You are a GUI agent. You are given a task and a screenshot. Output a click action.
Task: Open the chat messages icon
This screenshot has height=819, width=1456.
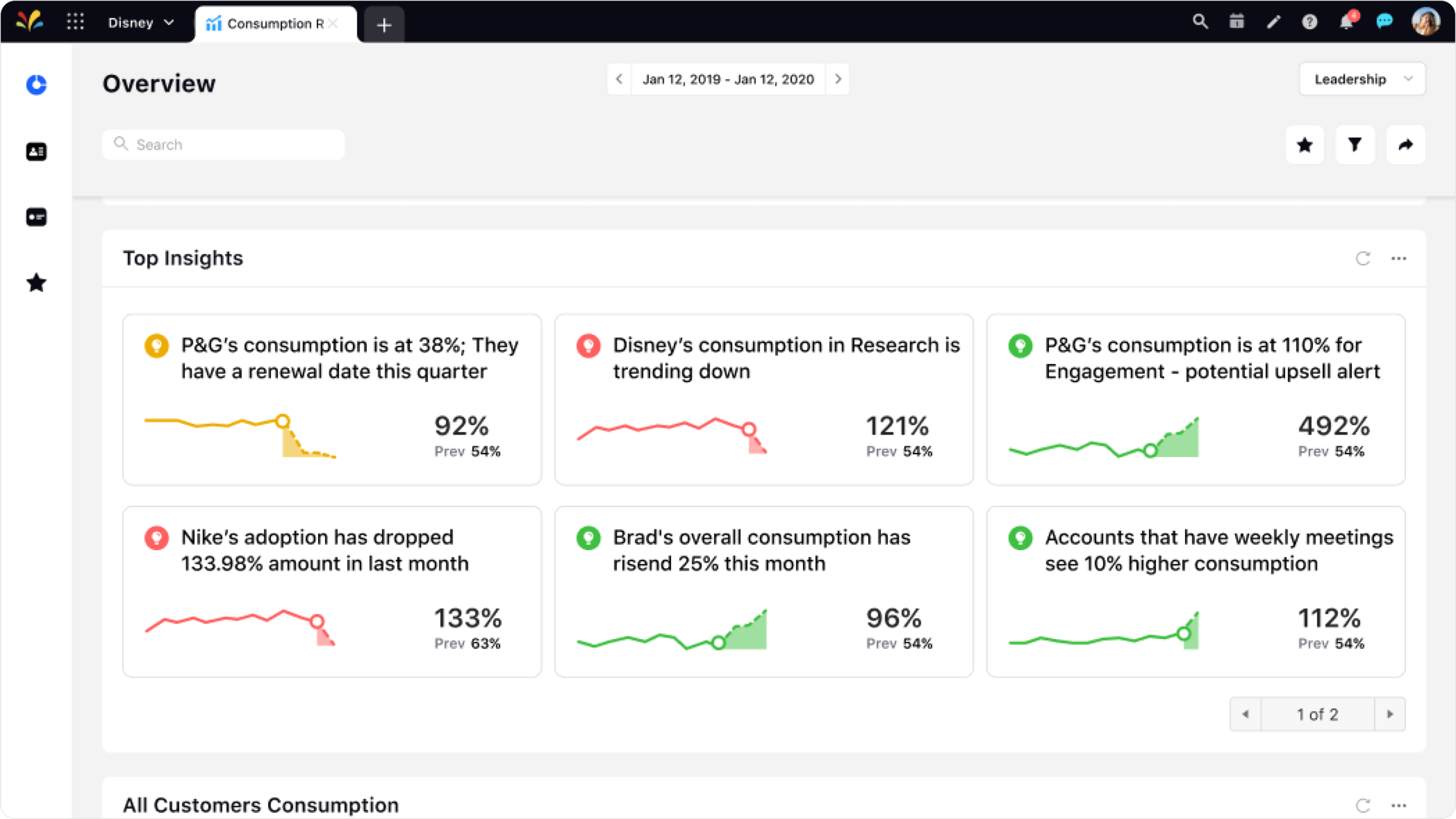click(1384, 22)
